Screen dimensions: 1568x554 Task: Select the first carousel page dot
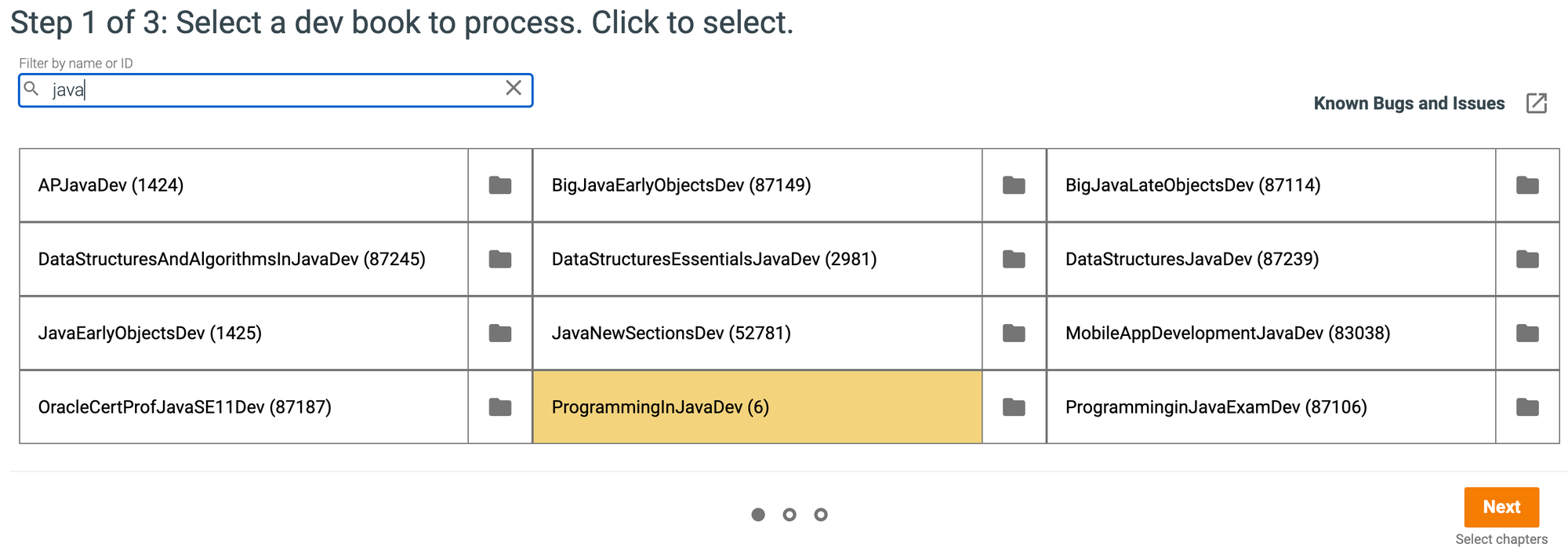point(758,515)
